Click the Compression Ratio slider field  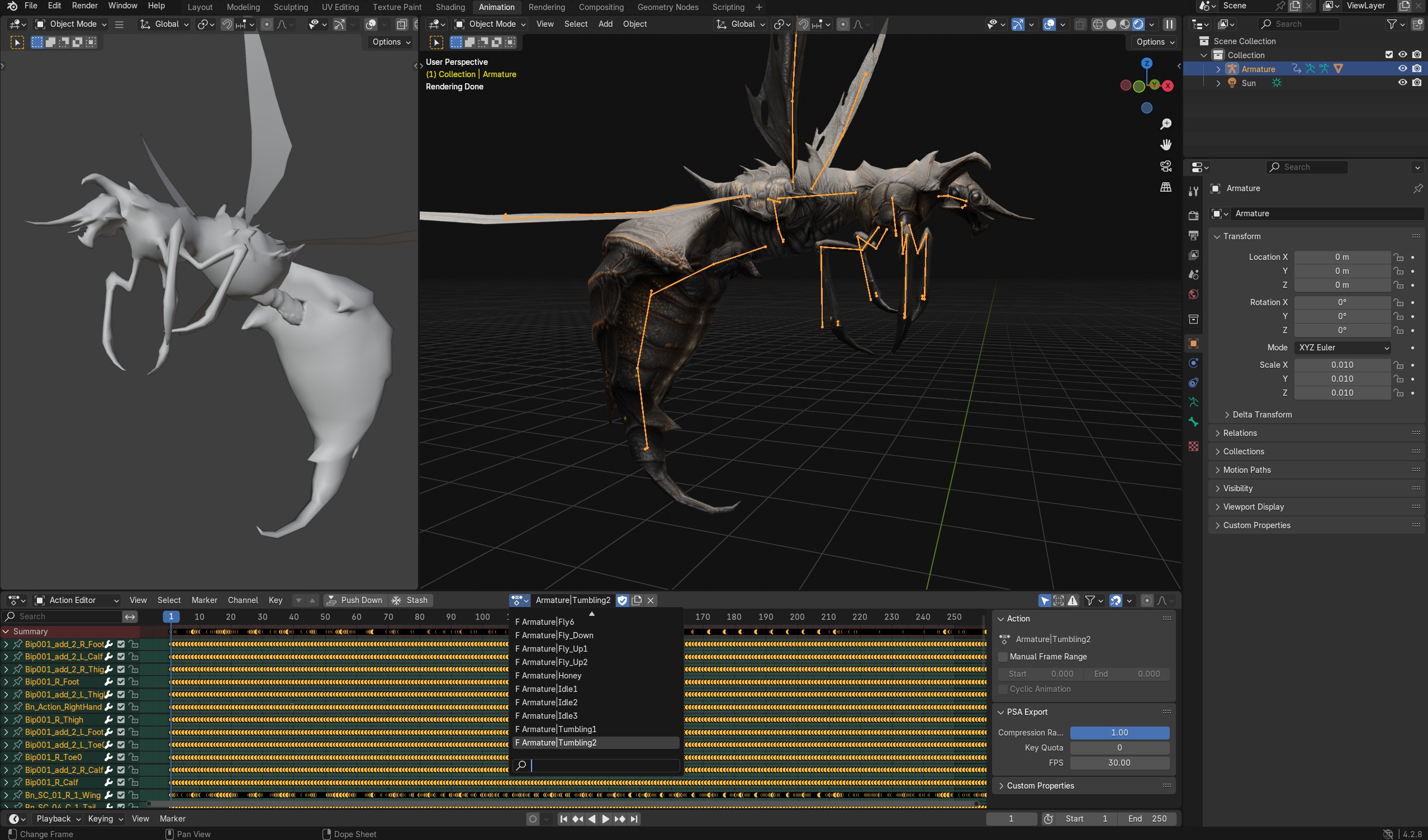pos(1119,732)
